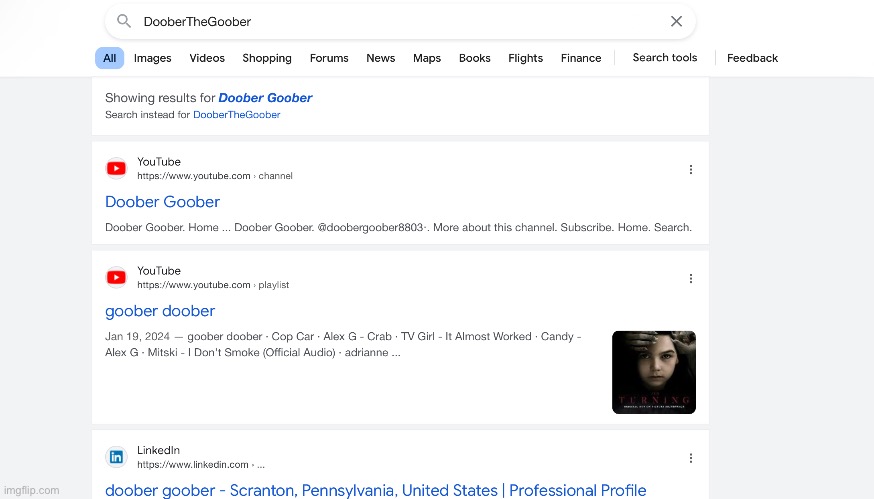The height and width of the screenshot is (499, 874).
Task: Clear the search box with the X icon
Action: coord(676,21)
